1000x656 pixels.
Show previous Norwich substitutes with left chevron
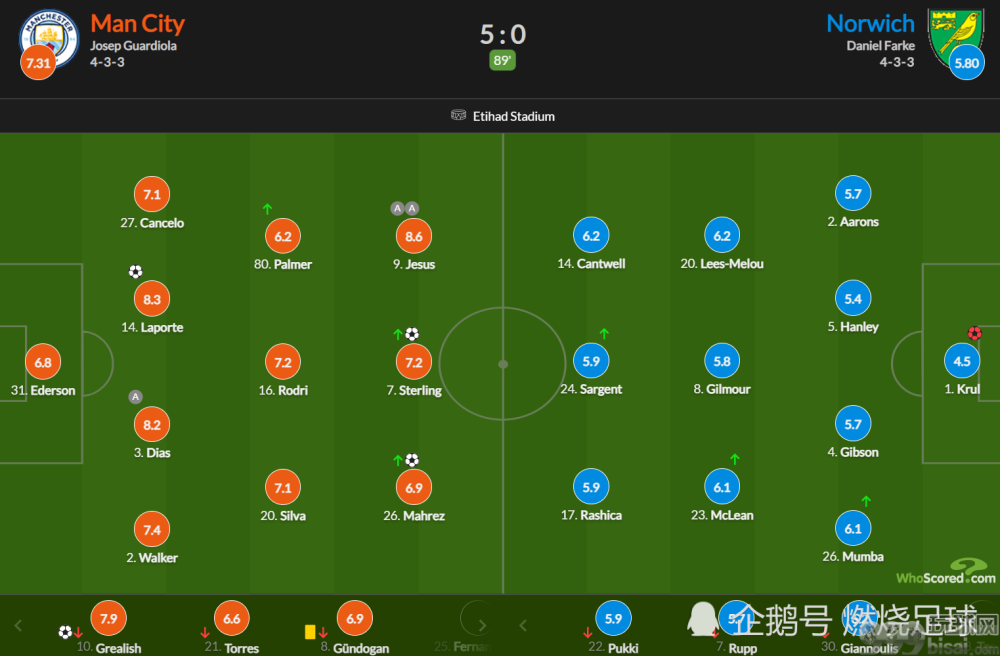coord(523,625)
